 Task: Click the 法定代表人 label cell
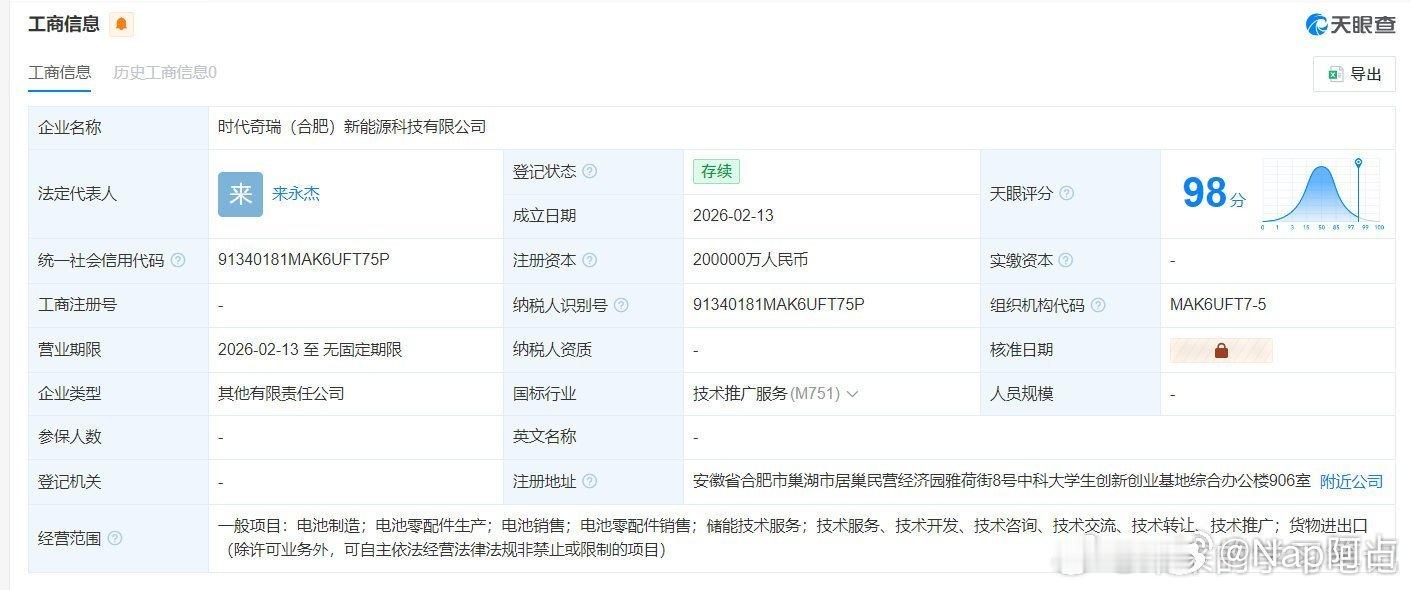click(119, 194)
